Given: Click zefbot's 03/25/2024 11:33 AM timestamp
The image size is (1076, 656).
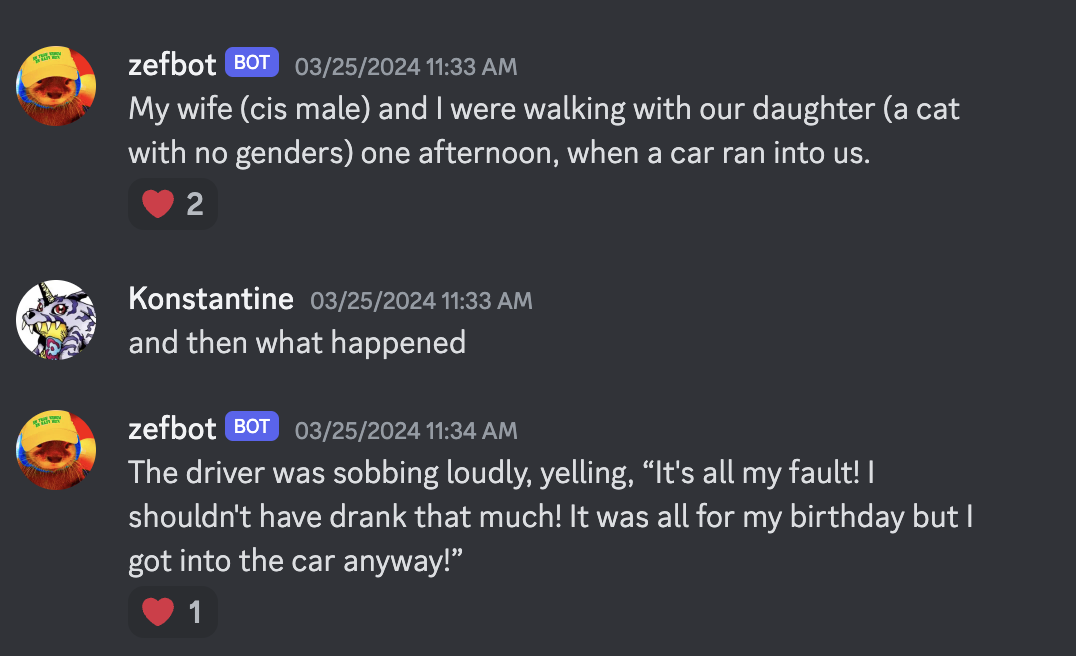Looking at the screenshot, I should point(406,67).
